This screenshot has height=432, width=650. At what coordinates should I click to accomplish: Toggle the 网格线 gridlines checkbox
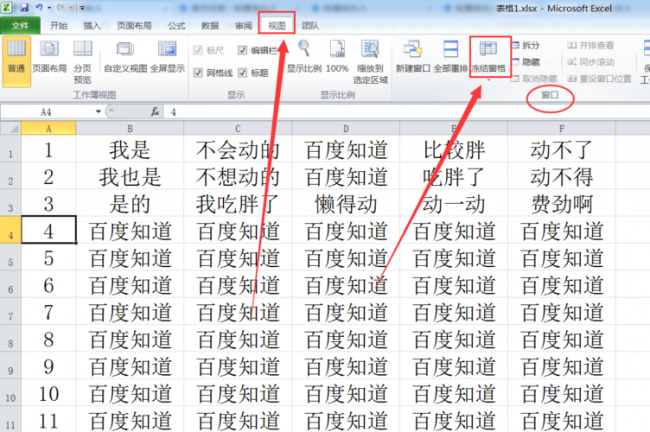(198, 73)
